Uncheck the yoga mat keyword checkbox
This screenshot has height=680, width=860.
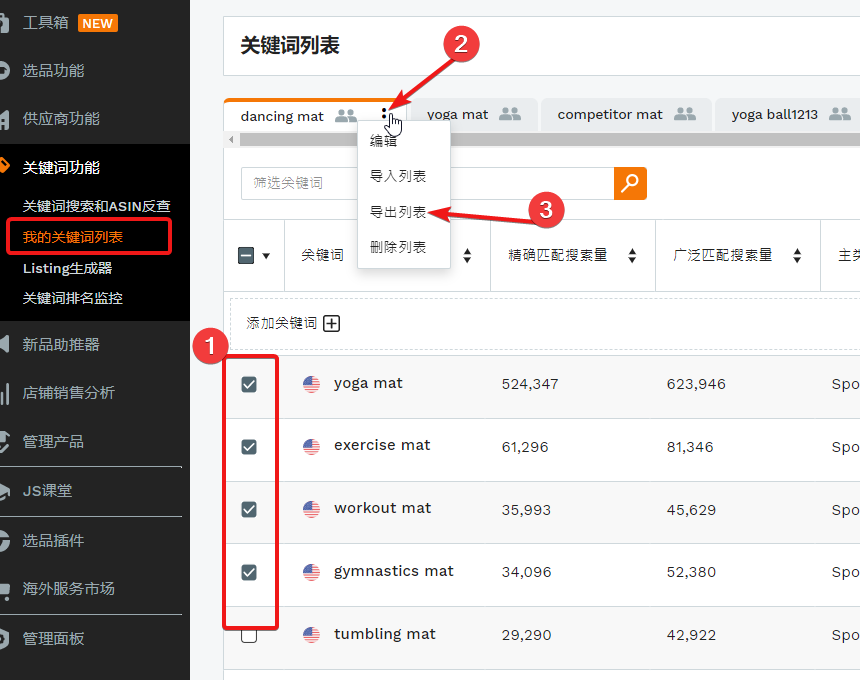coord(249,384)
